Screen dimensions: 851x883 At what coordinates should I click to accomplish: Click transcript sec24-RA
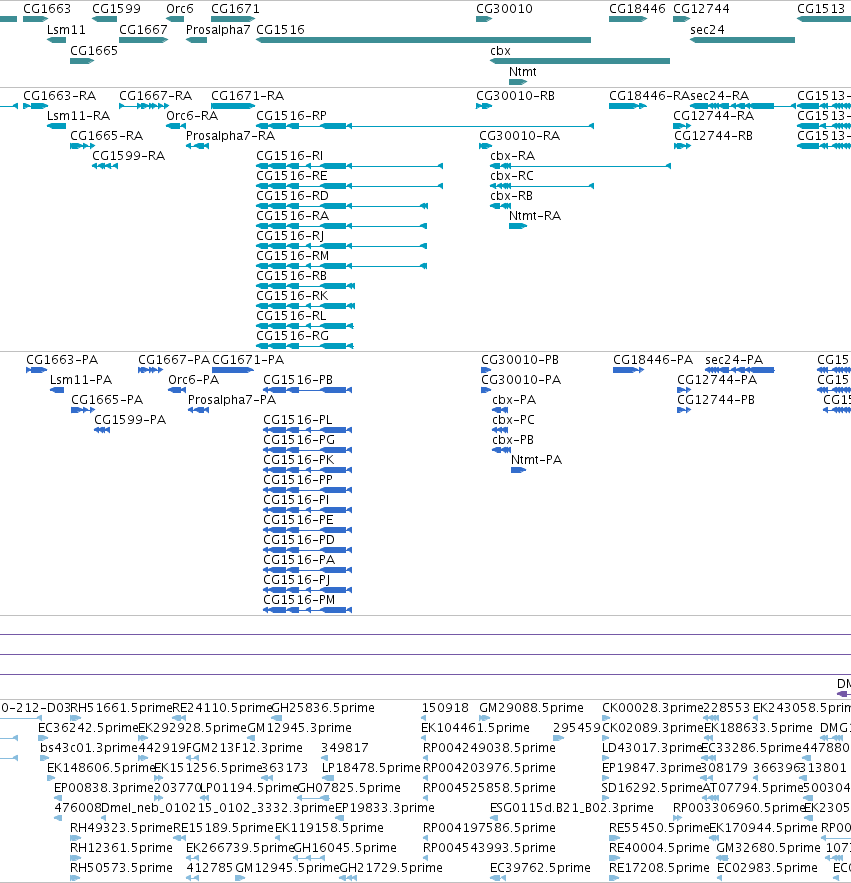743,106
